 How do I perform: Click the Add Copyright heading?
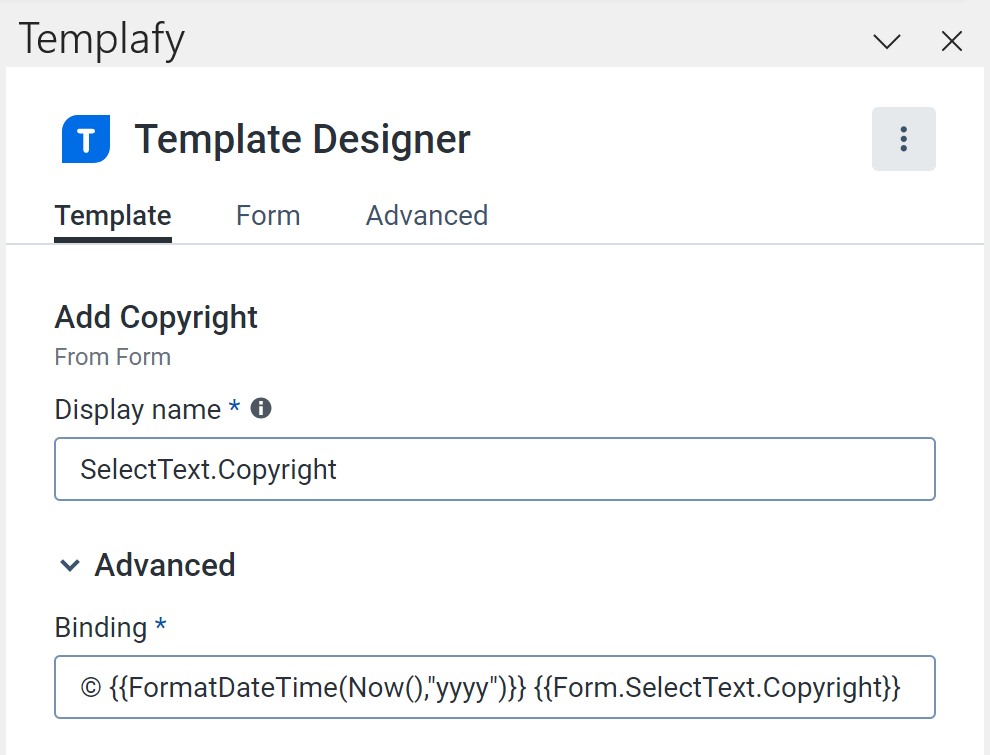pyautogui.click(x=155, y=317)
